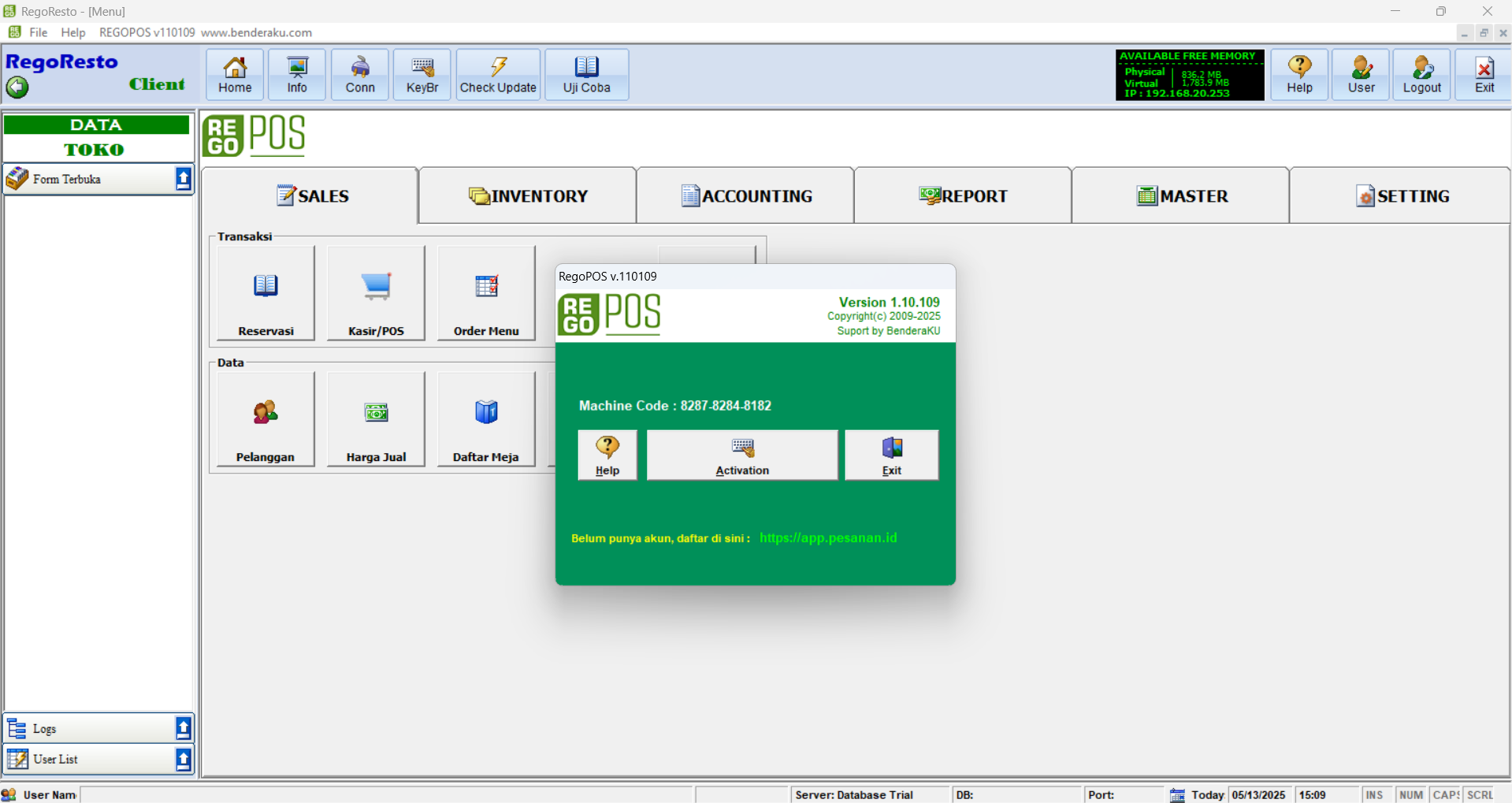Expand the User List panel arrow
The width and height of the screenshot is (1512, 803).
point(183,759)
